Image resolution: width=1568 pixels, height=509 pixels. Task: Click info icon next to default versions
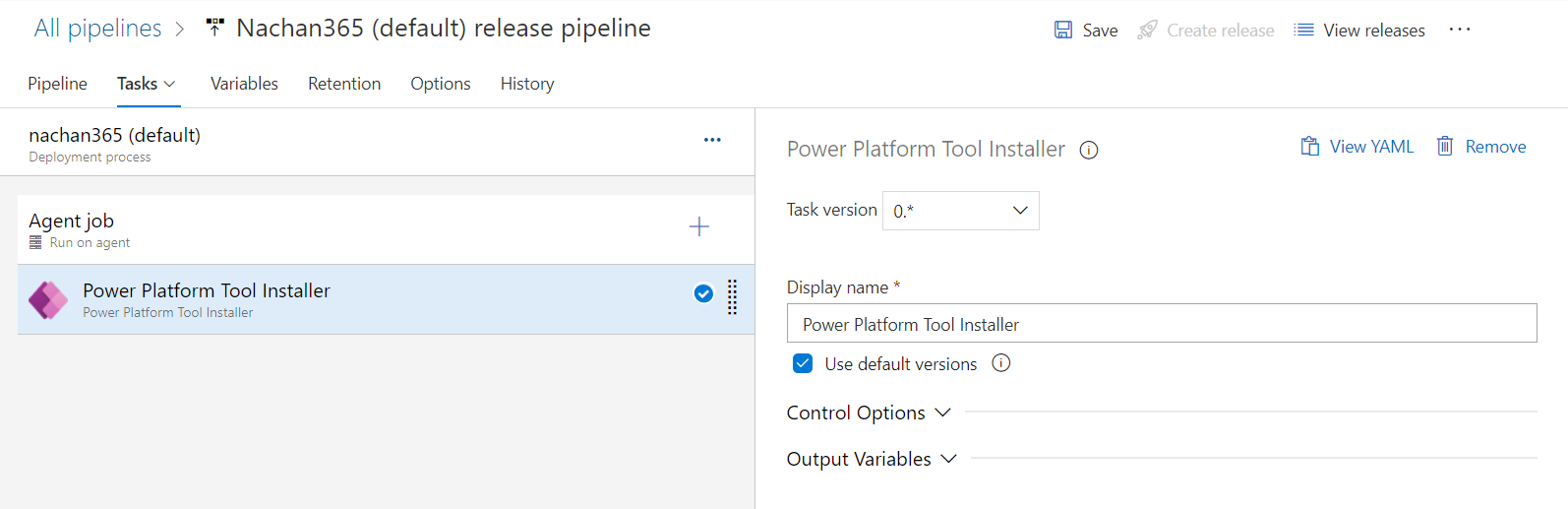pos(1000,363)
